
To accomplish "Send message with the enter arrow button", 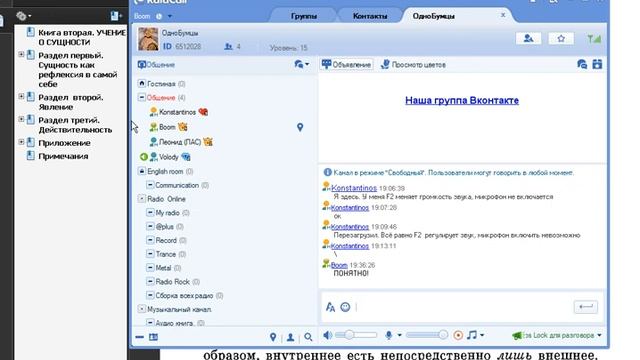I will click(586, 307).
